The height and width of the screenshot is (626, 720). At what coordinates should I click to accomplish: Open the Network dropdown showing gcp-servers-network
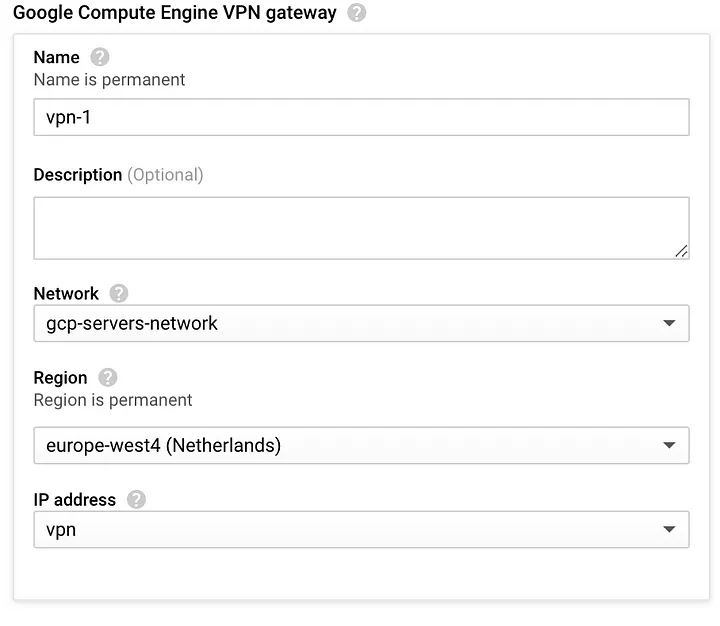(361, 323)
